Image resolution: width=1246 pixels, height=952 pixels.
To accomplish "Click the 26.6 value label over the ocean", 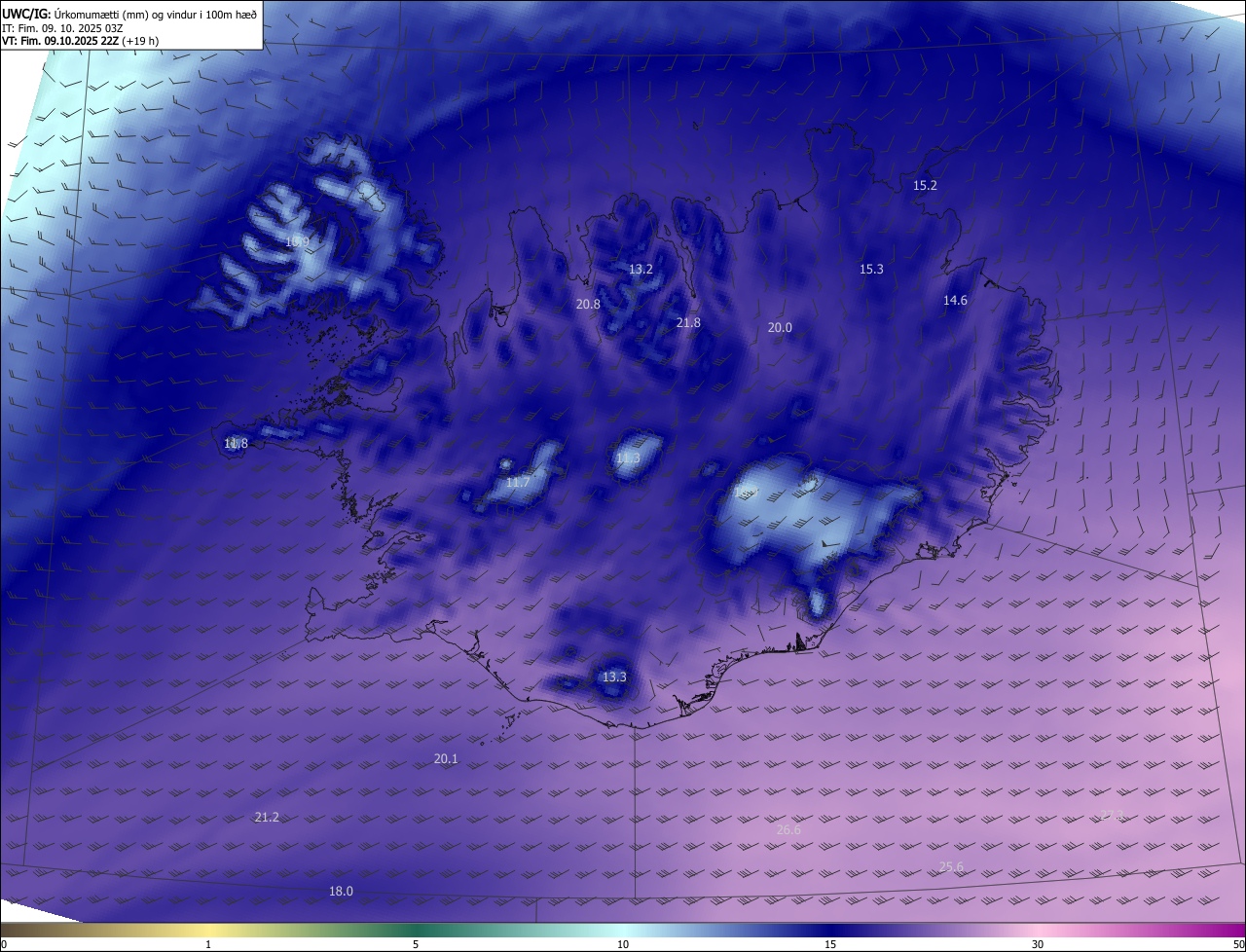I will pos(788,829).
